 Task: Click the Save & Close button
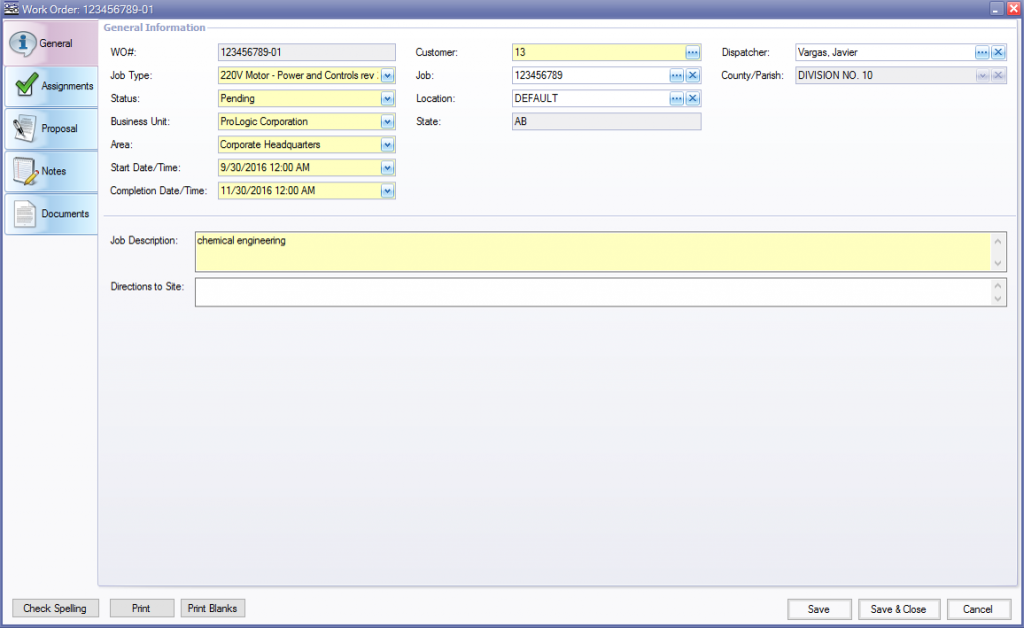(898, 608)
